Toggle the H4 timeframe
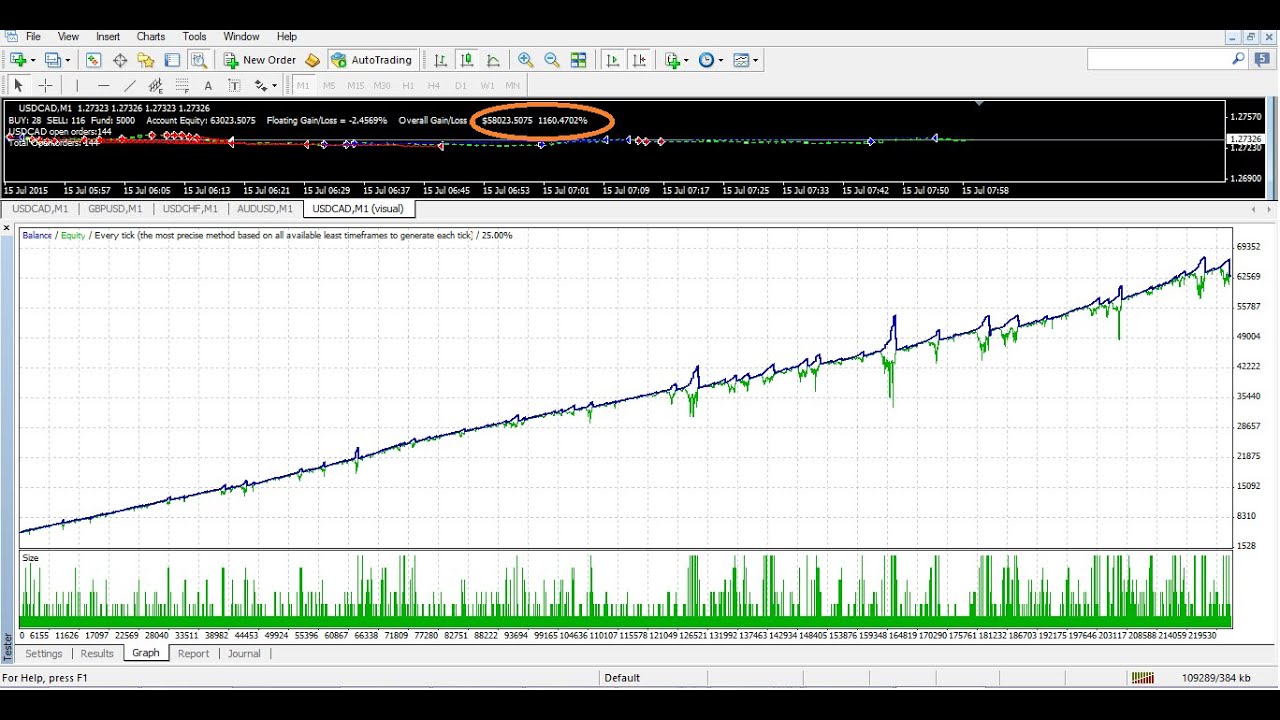Viewport: 1280px width, 720px height. (x=434, y=86)
